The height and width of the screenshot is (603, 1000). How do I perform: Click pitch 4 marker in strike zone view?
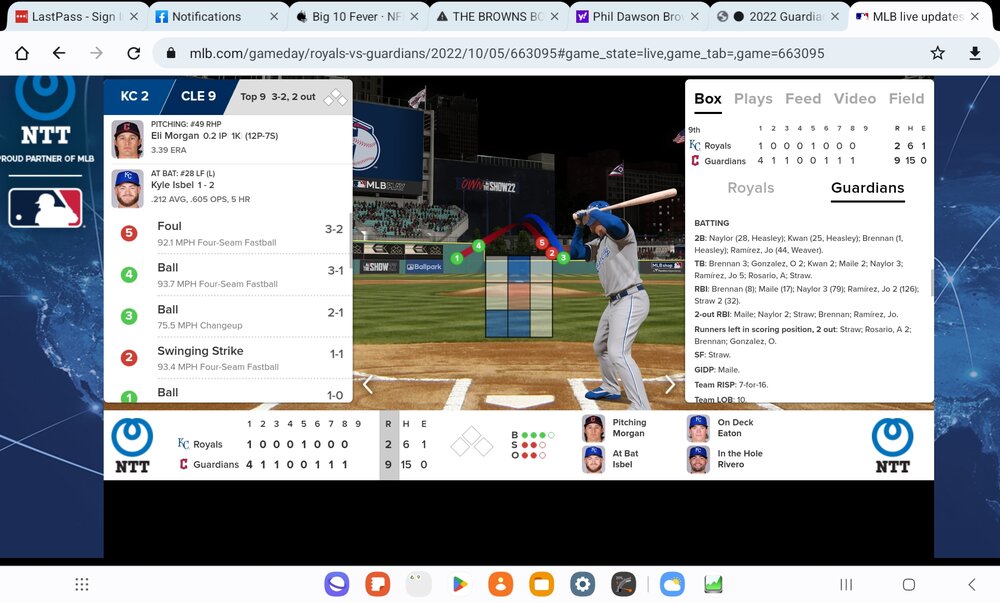[x=478, y=245]
